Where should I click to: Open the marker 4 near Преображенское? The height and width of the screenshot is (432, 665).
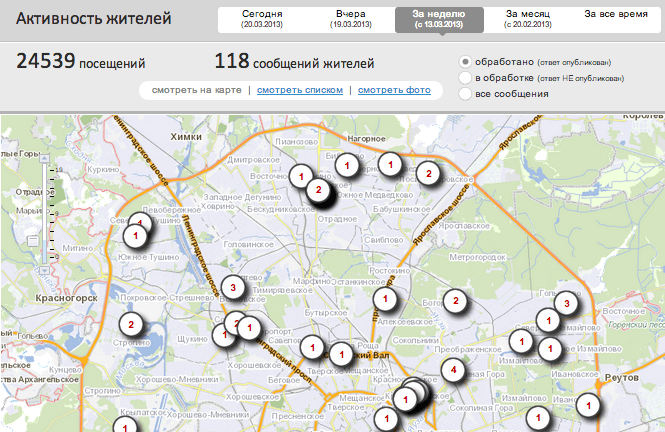[x=454, y=371]
